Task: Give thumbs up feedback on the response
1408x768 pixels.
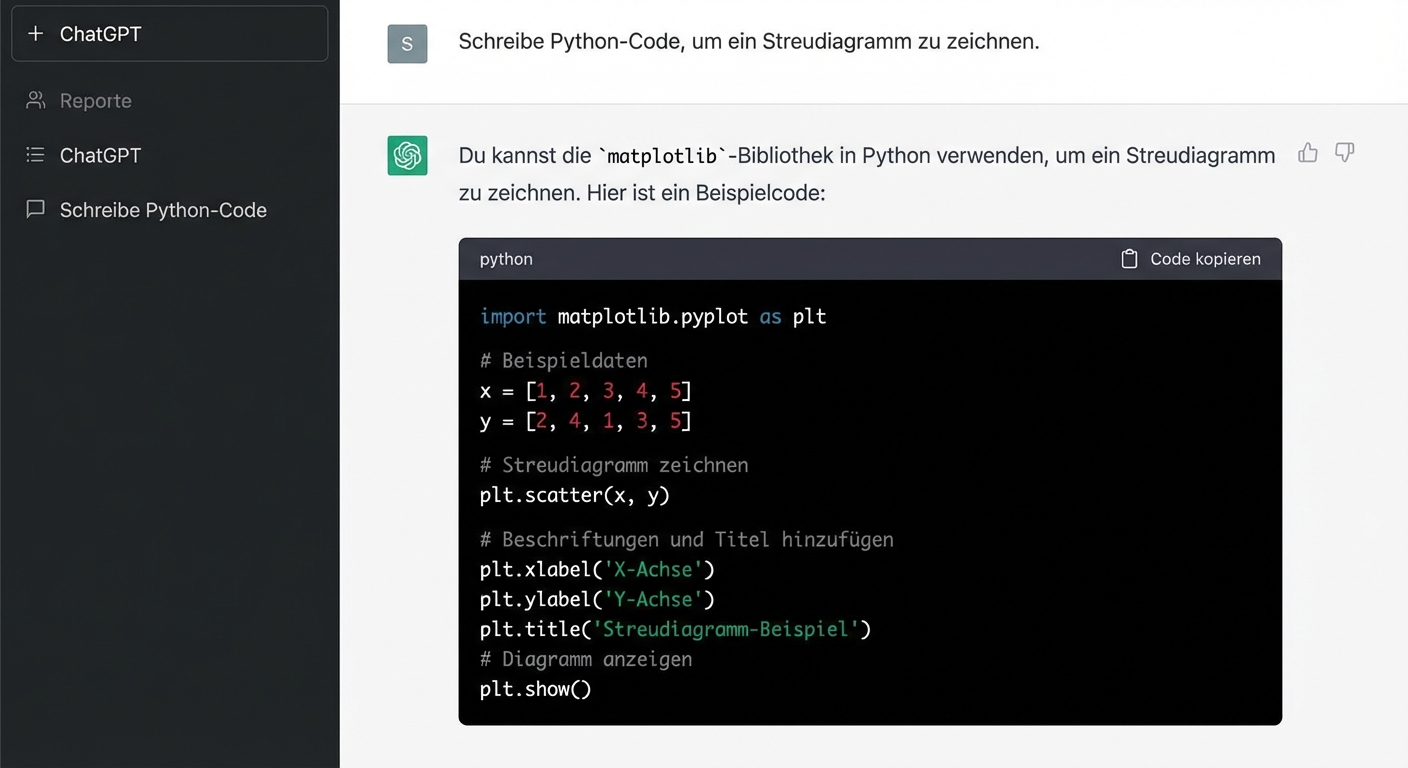Action: pos(1308,153)
